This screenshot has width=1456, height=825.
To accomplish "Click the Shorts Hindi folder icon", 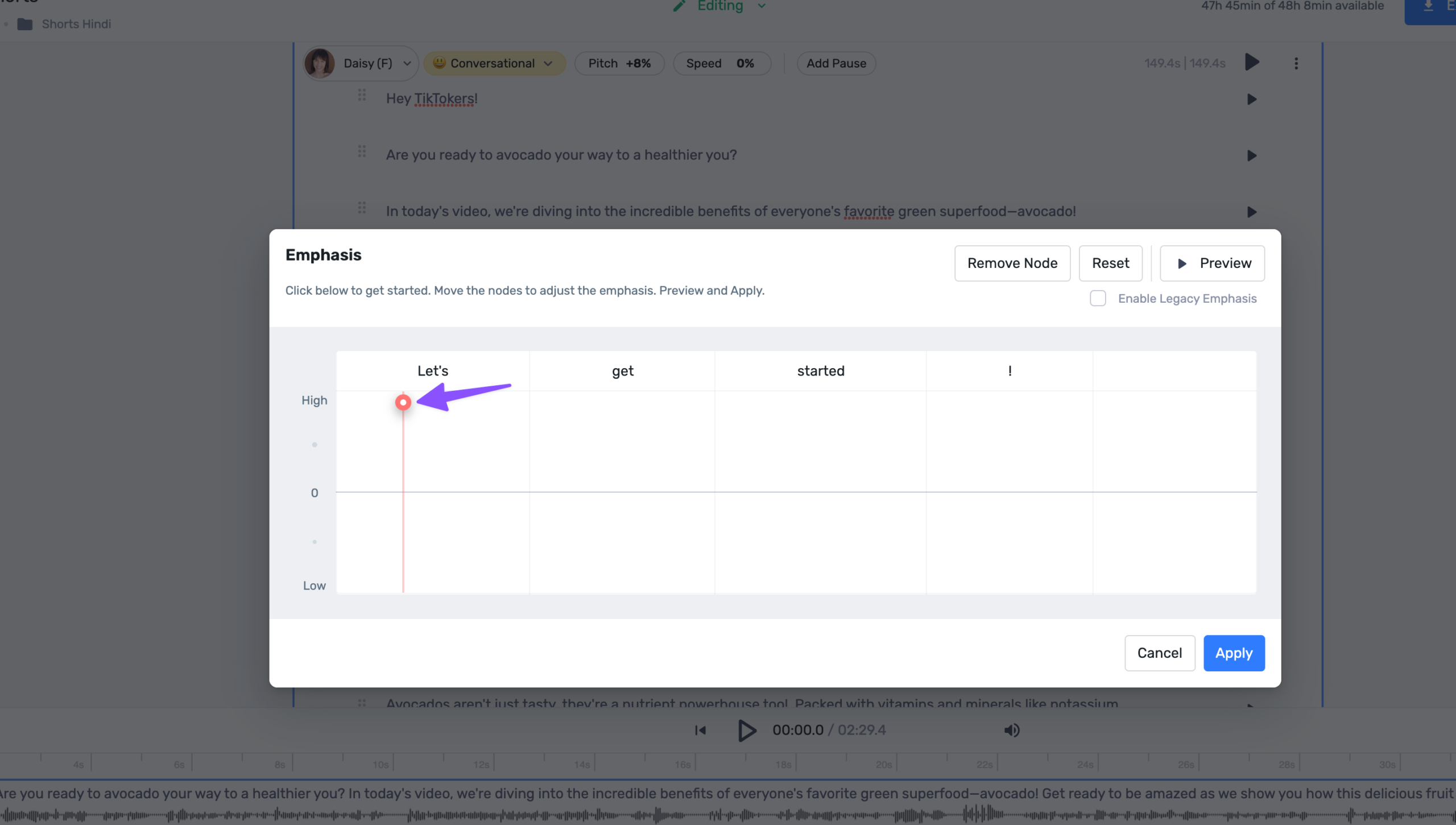I will 25,24.
